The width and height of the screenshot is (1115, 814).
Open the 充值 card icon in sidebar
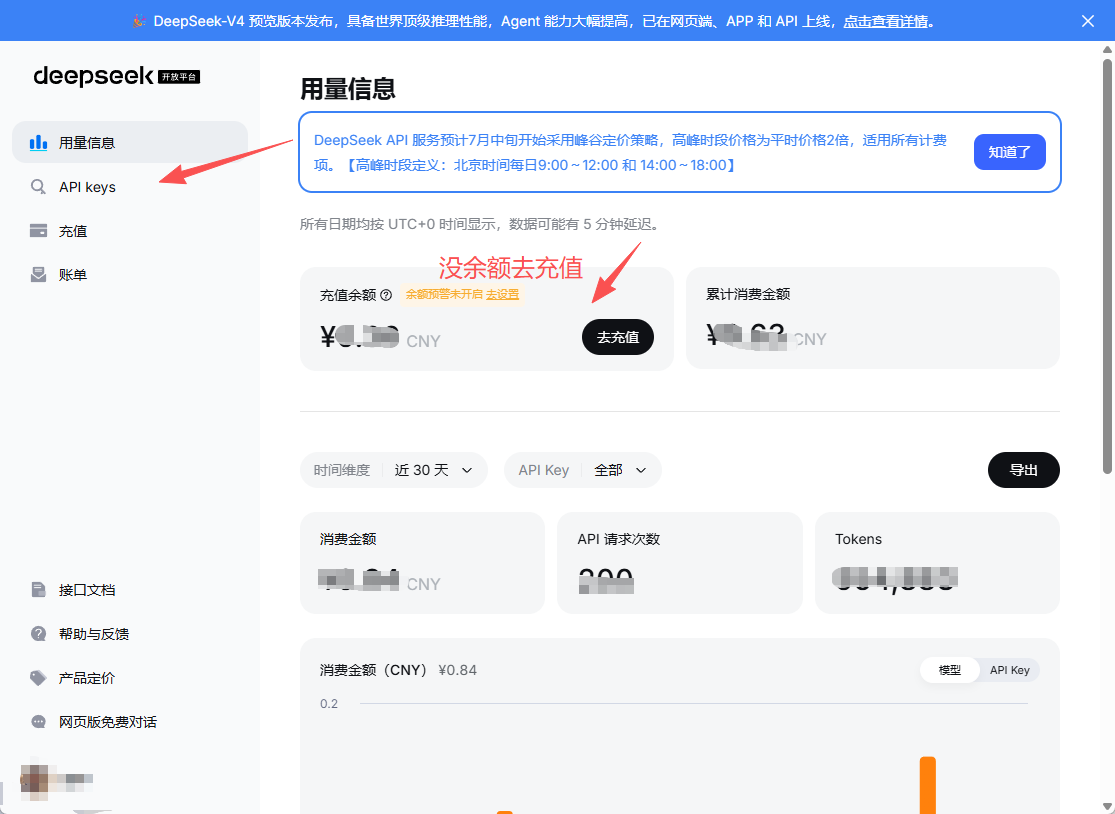[38, 231]
